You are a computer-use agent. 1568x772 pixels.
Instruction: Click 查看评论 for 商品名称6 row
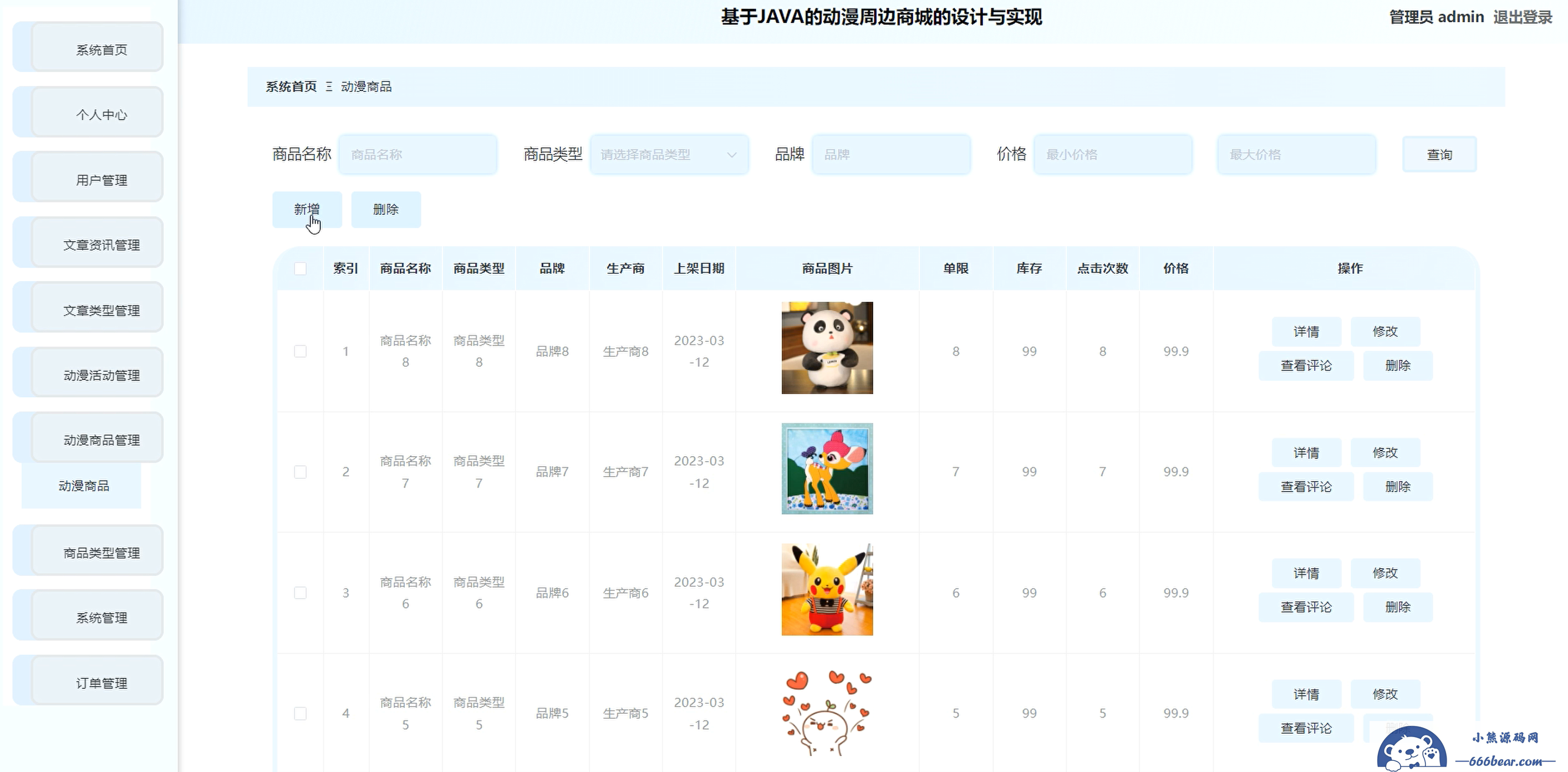click(1306, 607)
